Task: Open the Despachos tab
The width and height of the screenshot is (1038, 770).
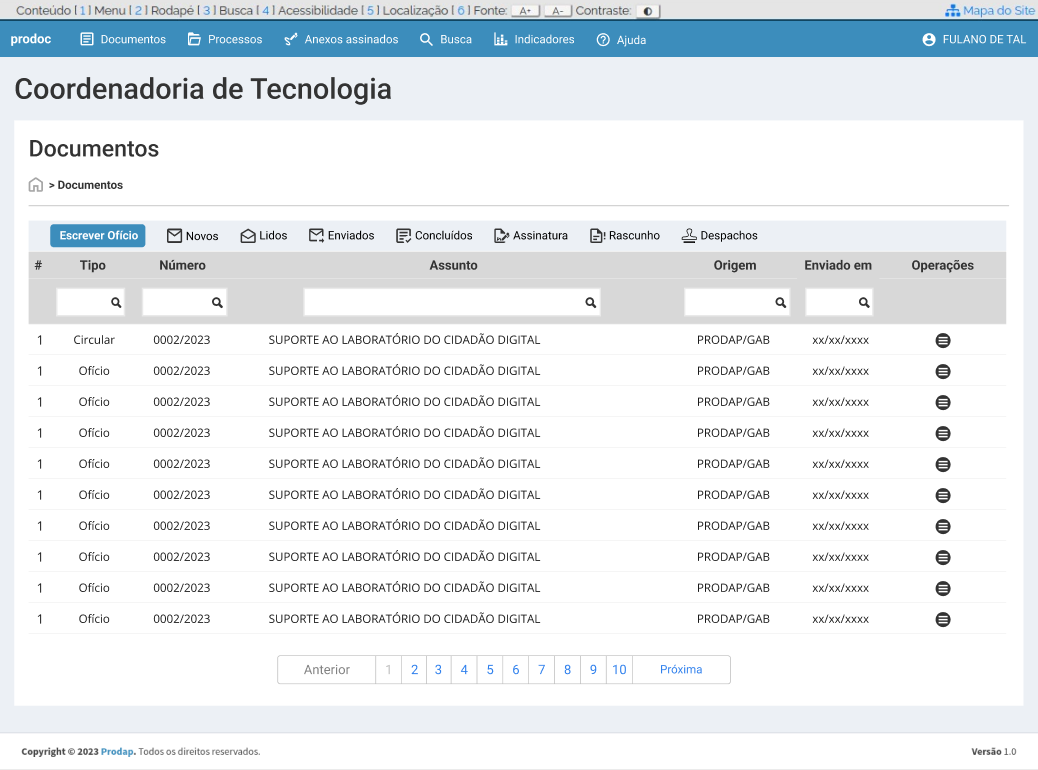Action: 719,235
